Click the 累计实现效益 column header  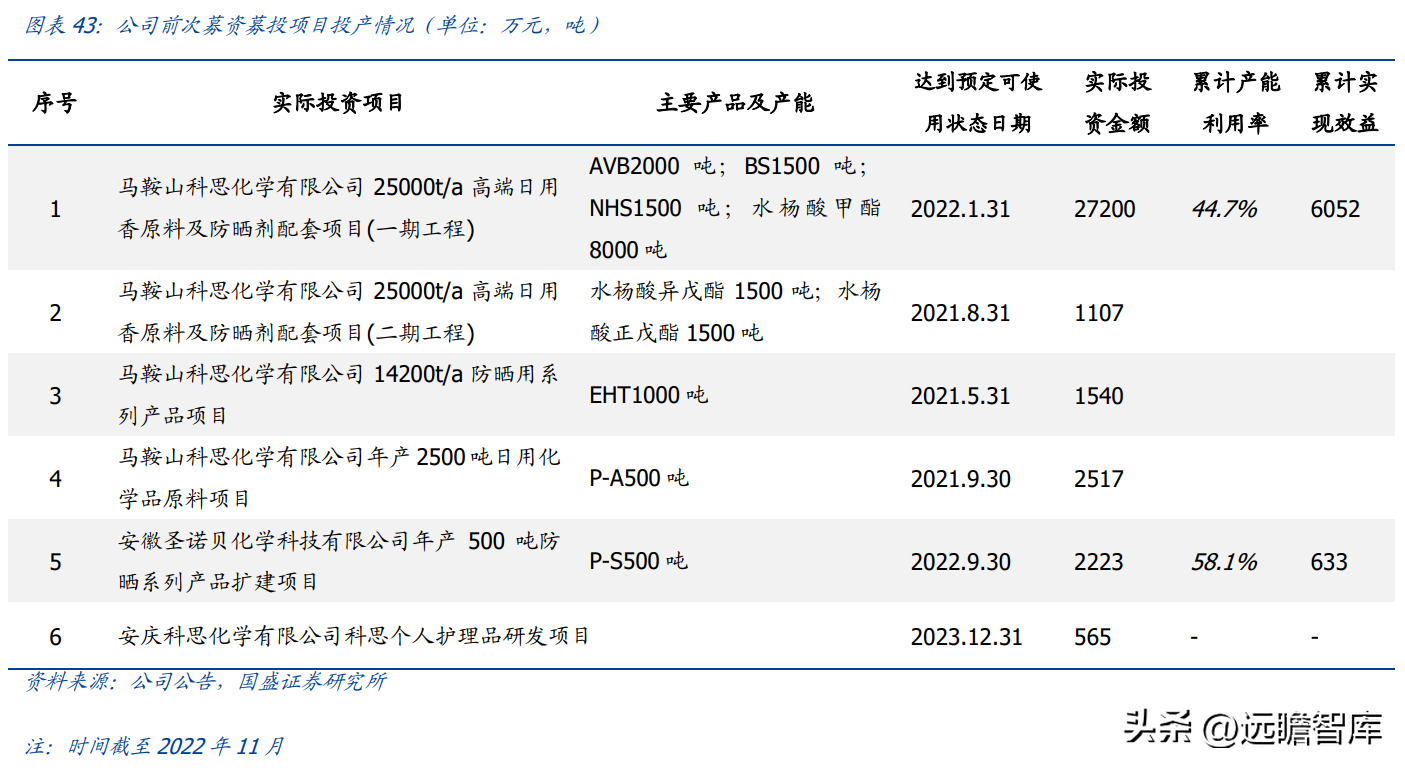pyautogui.click(x=1345, y=102)
